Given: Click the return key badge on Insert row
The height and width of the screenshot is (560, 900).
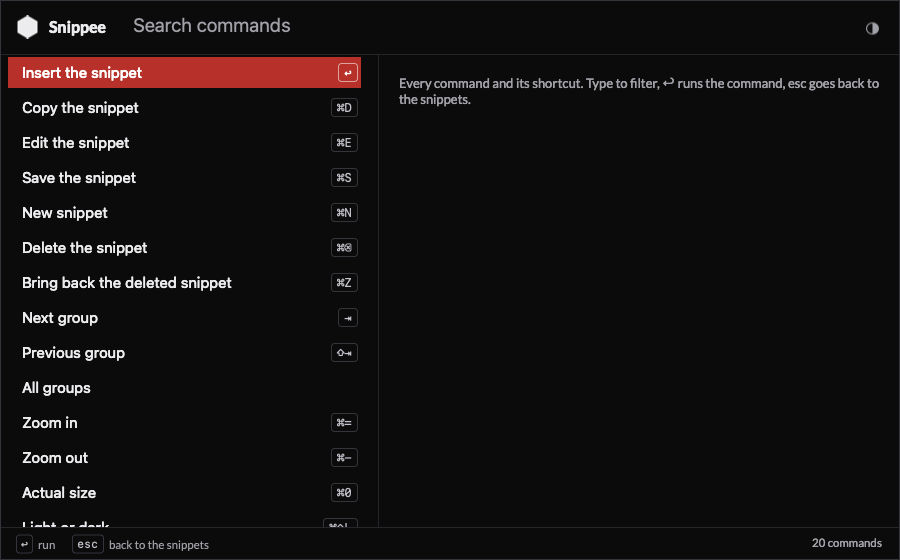Looking at the screenshot, I should click(x=348, y=73).
